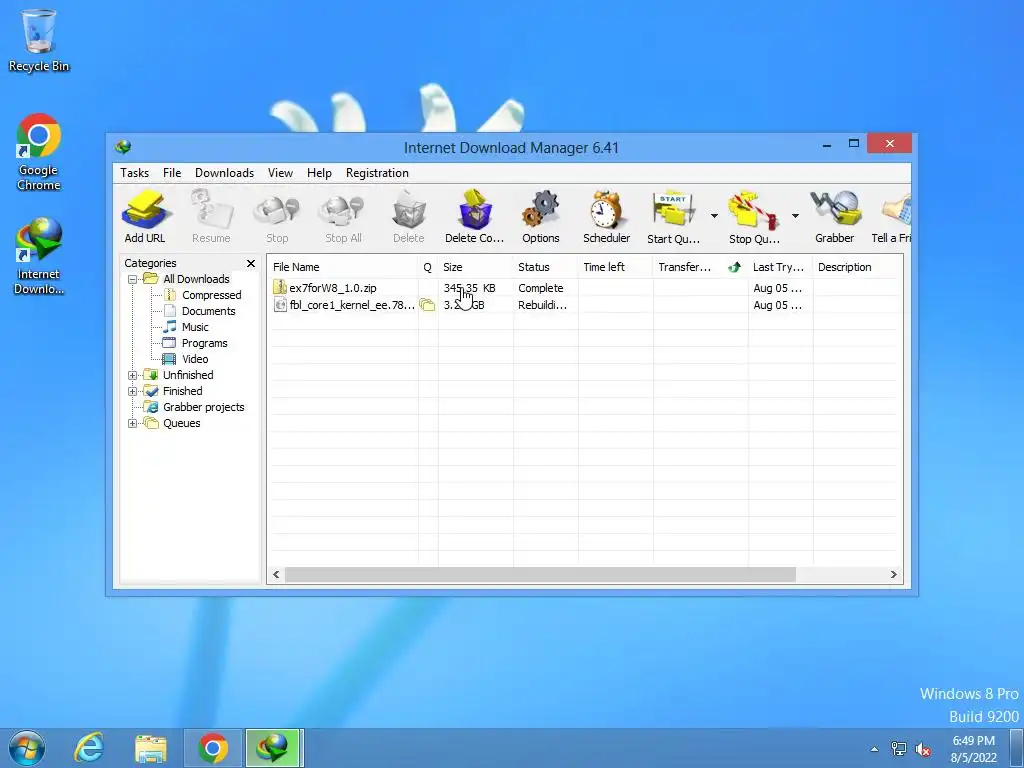The image size is (1024, 768).
Task: Open the Help menu
Action: pyautogui.click(x=319, y=173)
